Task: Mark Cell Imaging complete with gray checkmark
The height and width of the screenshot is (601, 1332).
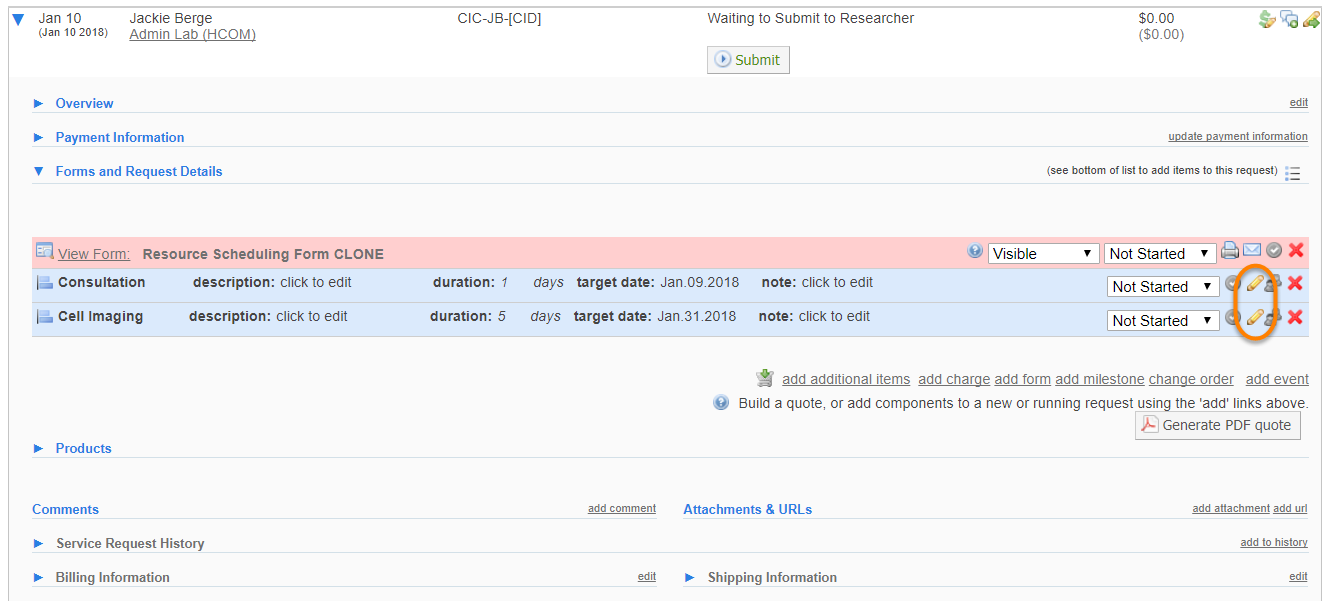Action: point(1233,318)
